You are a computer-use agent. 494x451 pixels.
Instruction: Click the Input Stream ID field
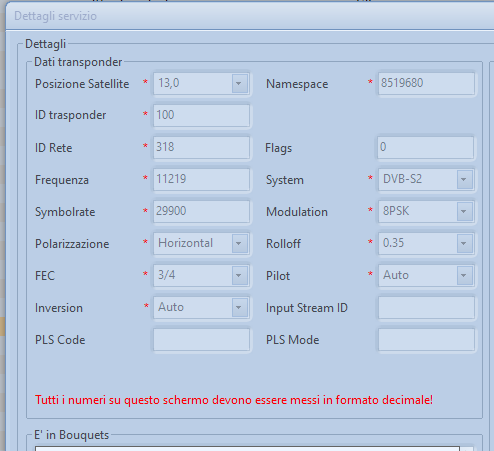click(426, 307)
